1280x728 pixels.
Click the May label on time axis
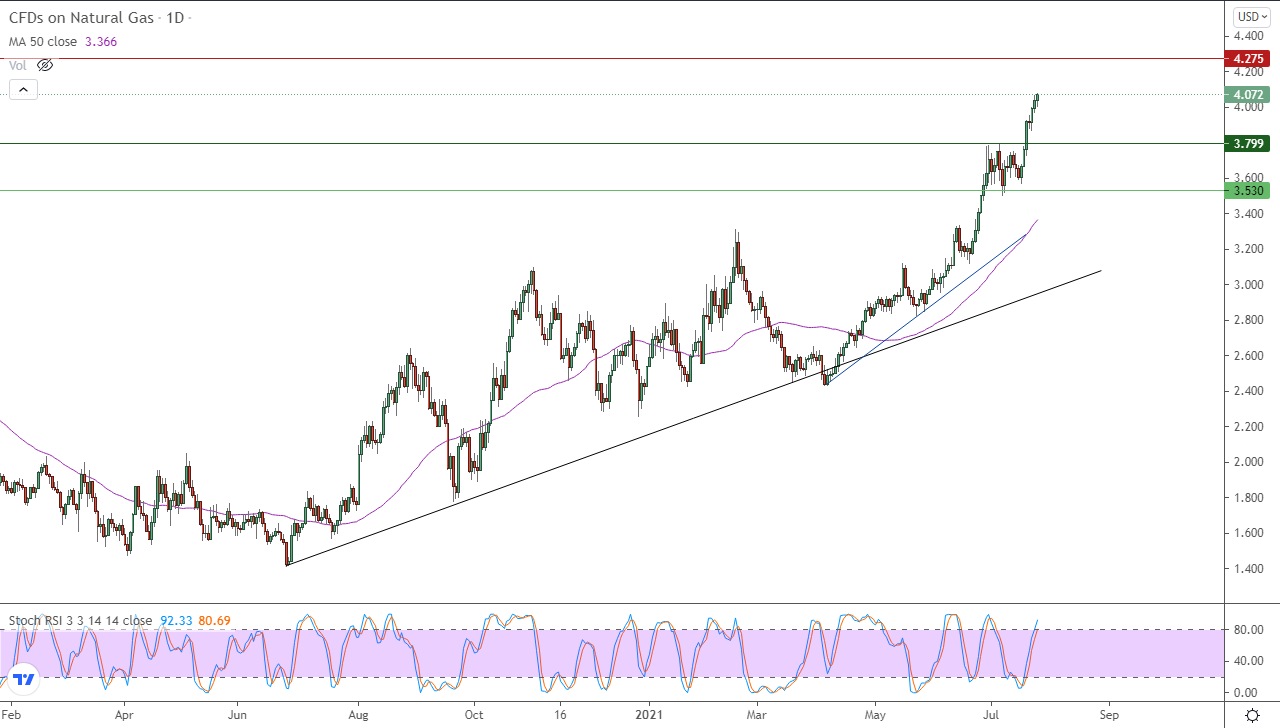(876, 716)
